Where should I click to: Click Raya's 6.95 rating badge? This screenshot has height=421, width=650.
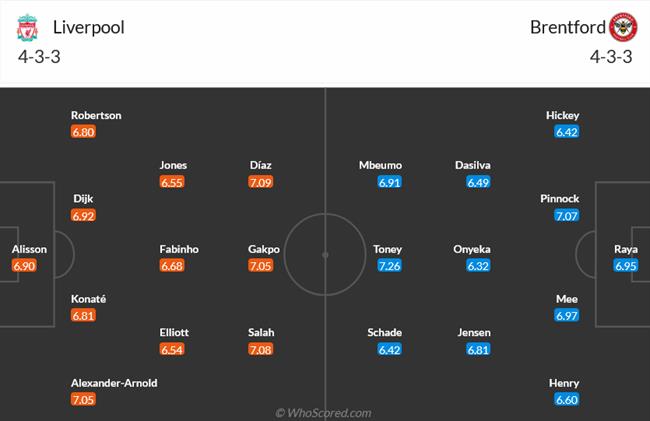[626, 266]
